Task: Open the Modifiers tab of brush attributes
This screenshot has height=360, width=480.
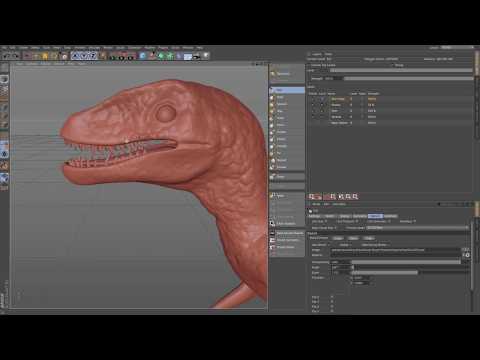Action: click(x=391, y=216)
